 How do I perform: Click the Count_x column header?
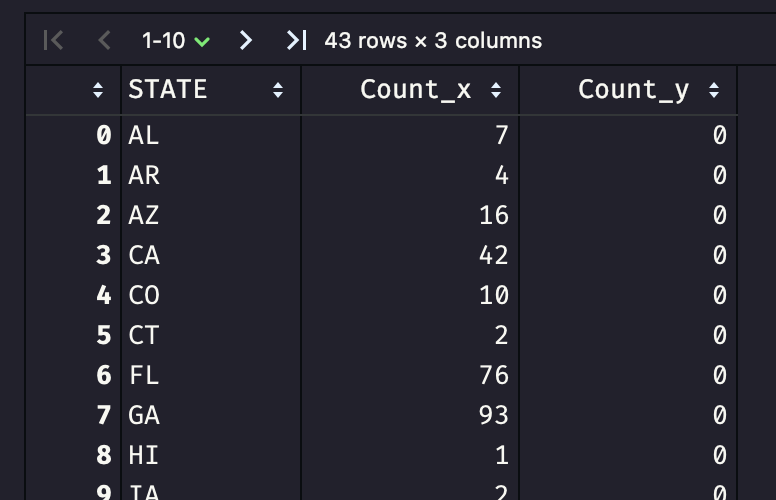pyautogui.click(x=415, y=90)
